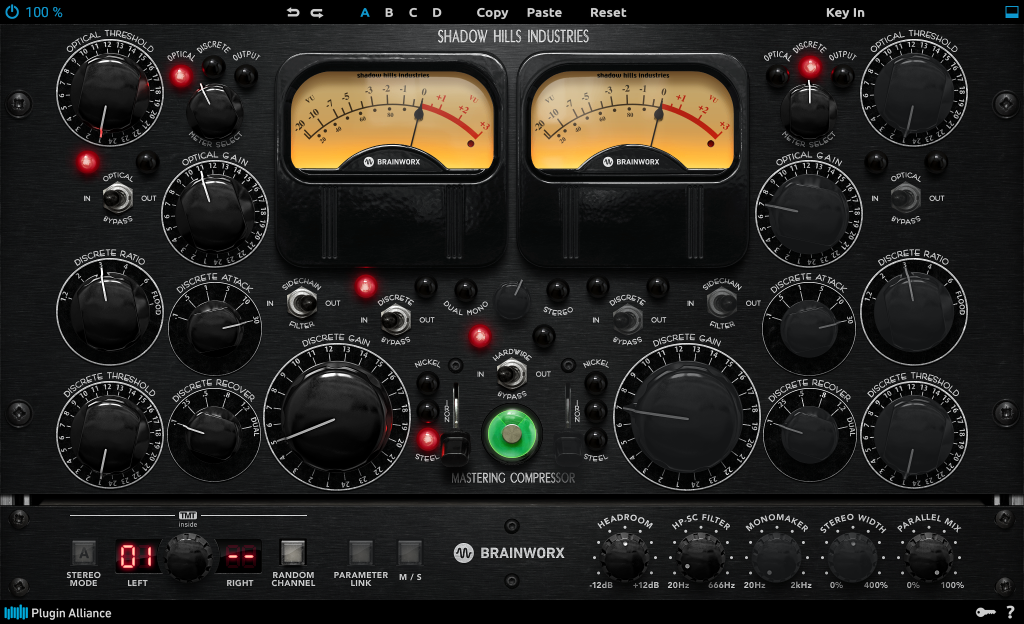Click the Right channel number display

tap(240, 556)
